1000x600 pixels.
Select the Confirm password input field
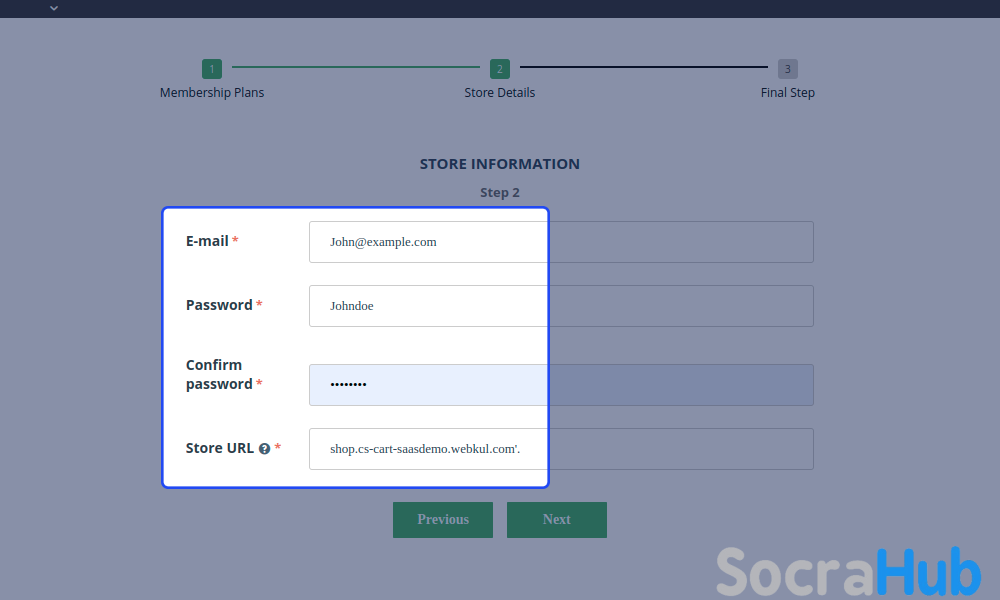(560, 385)
